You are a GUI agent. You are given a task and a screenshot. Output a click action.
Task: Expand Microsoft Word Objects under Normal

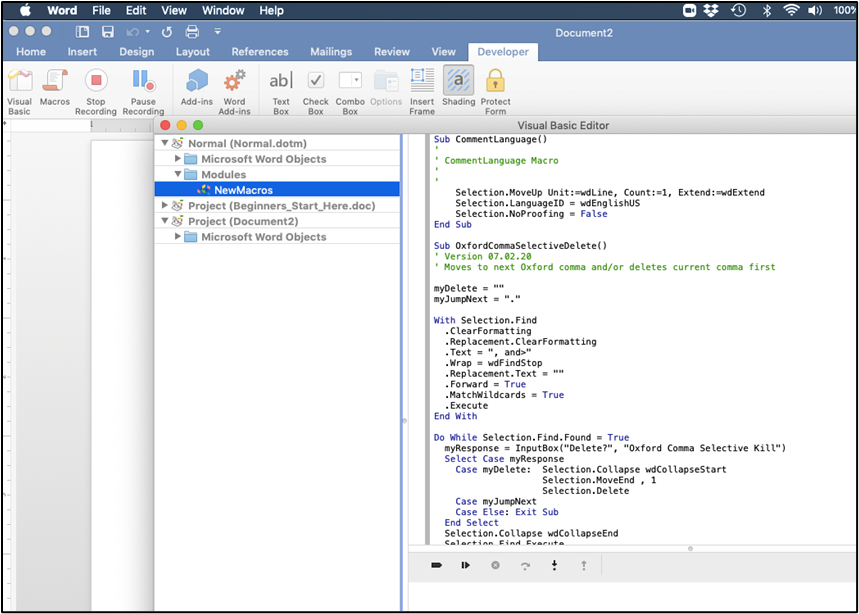[177, 158]
